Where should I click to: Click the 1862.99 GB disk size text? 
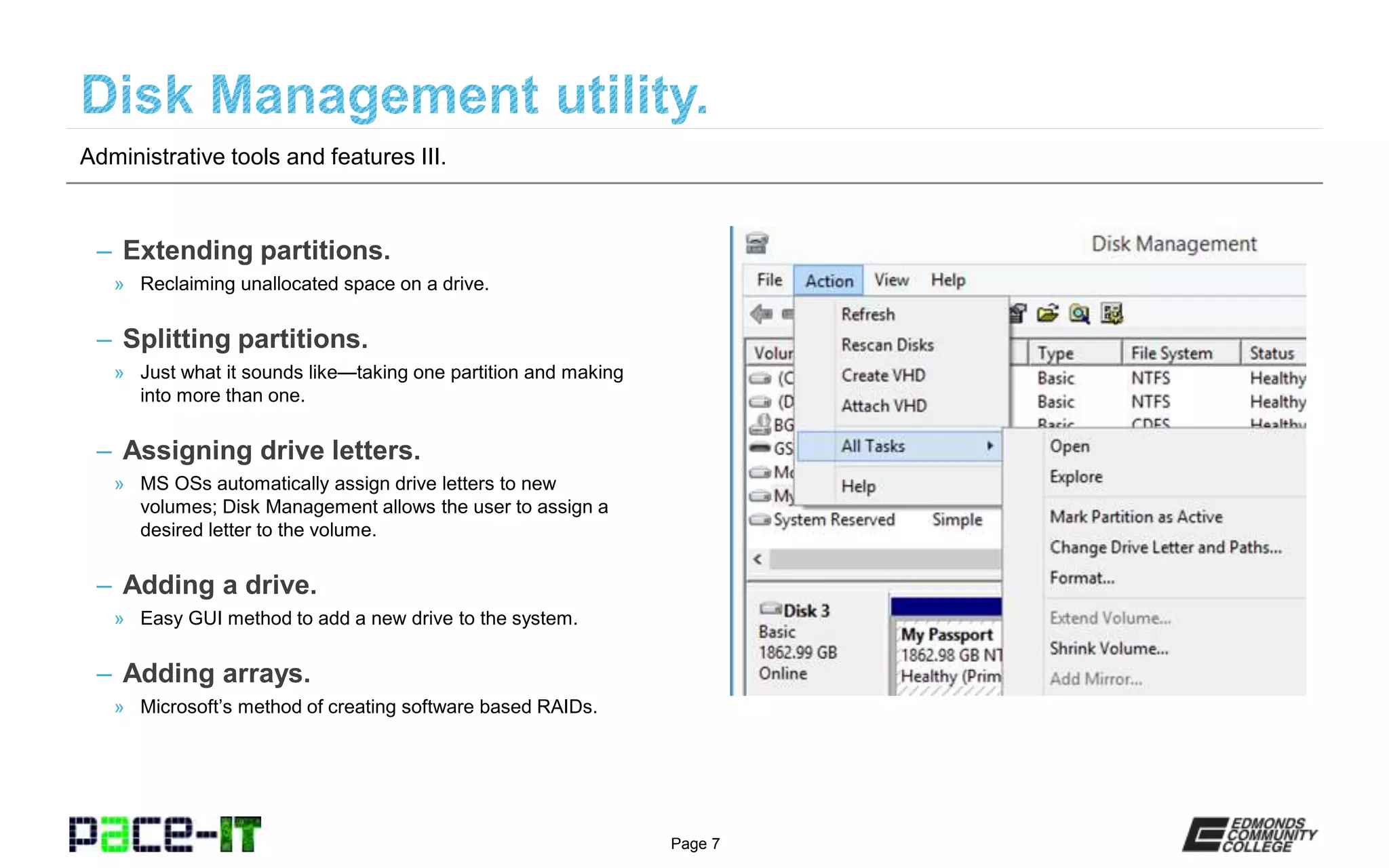(798, 652)
